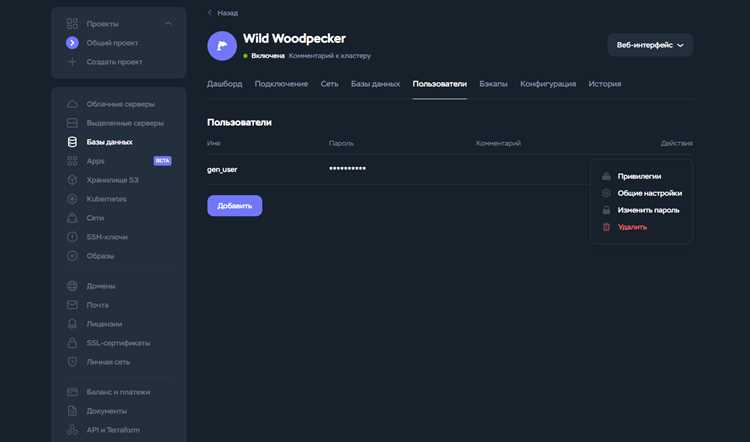The width and height of the screenshot is (750, 442).
Task: Click the Пароль column header
Action: pos(341,143)
